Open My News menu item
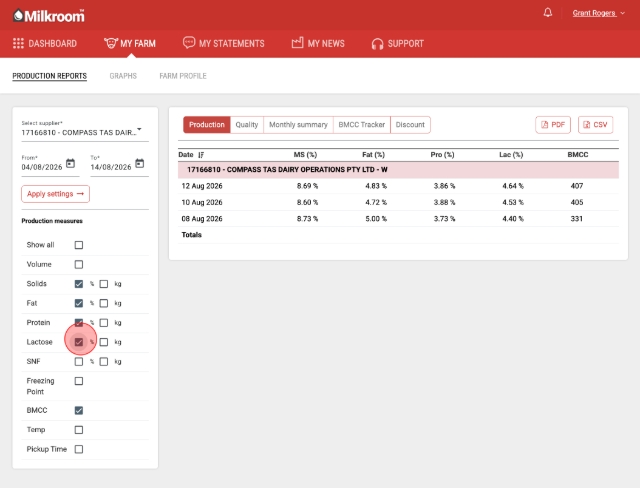The height and width of the screenshot is (488, 640). (x=318, y=43)
